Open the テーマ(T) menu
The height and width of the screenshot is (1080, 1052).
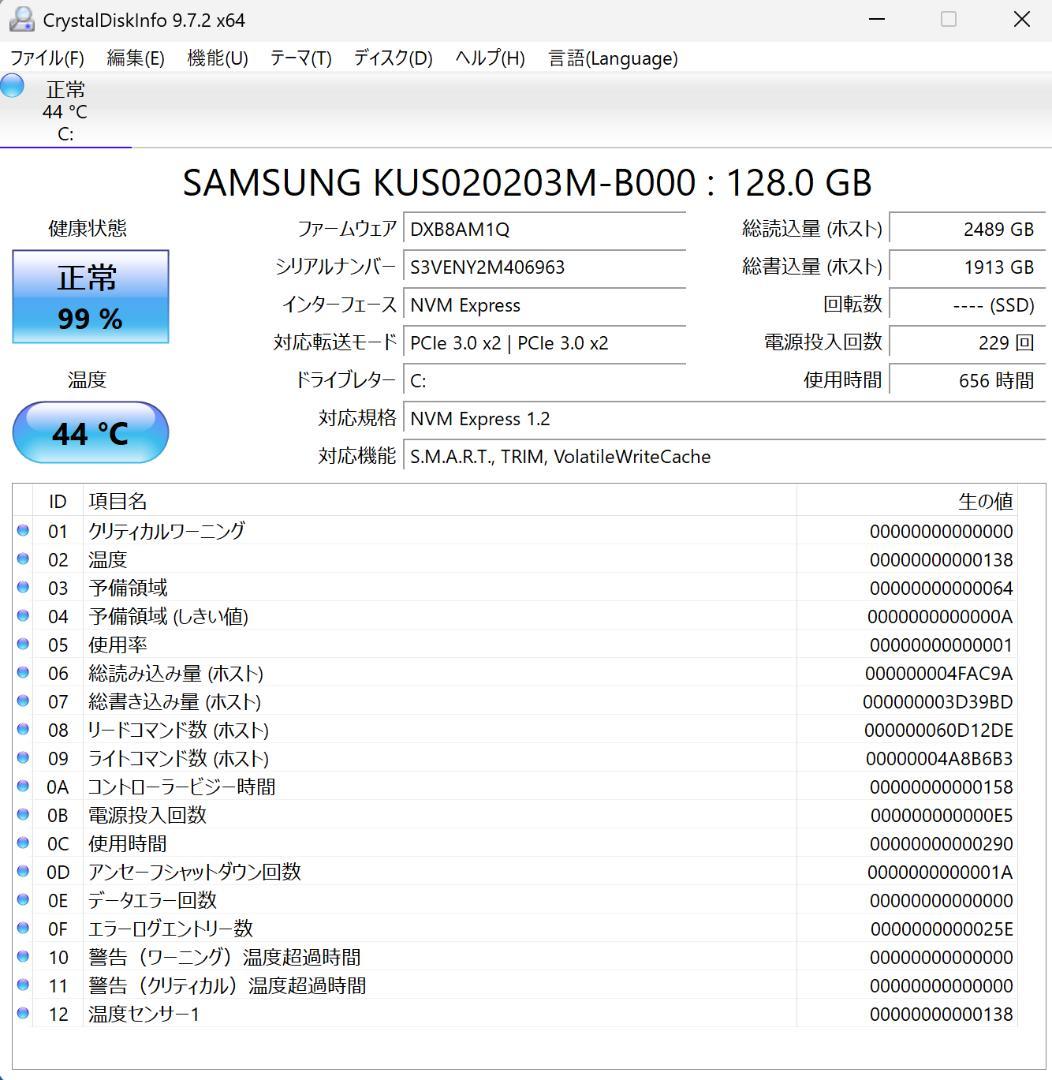click(300, 58)
